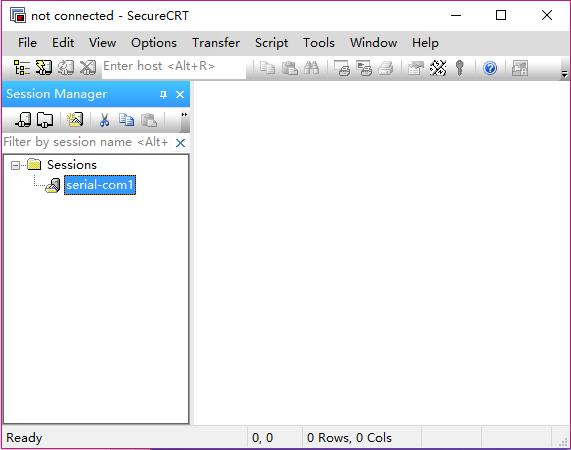Click the Print Screen toolbar icon

pyautogui.click(x=342, y=68)
